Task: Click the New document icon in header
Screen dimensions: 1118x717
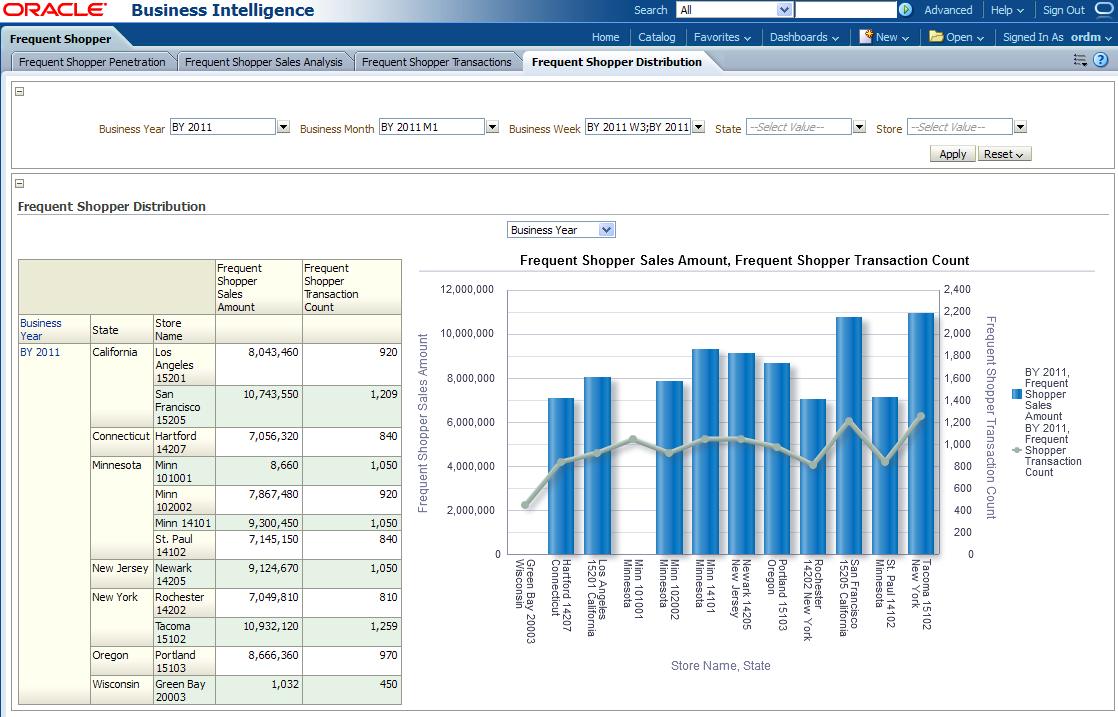Action: click(866, 36)
